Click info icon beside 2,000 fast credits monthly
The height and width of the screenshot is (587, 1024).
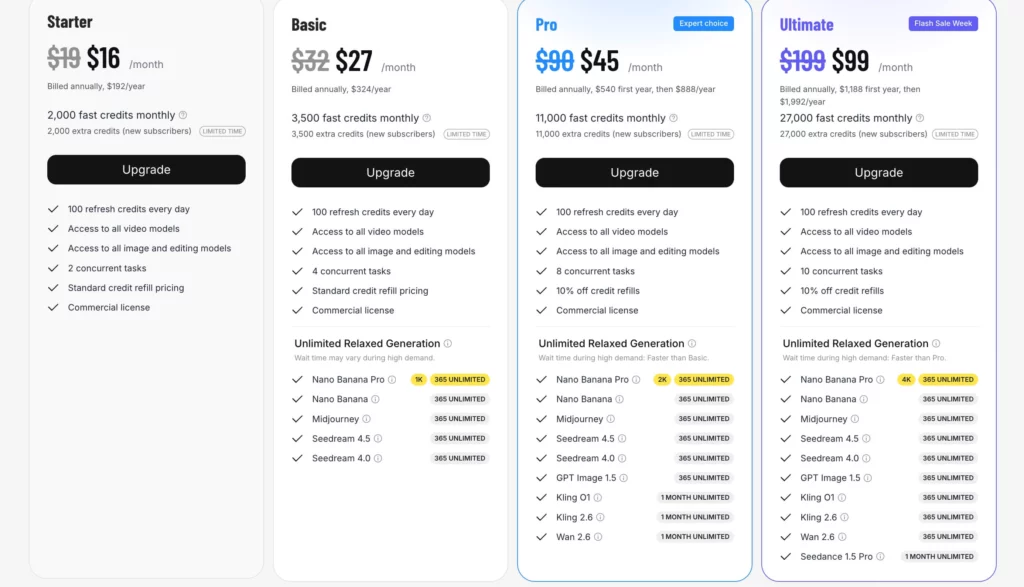click(183, 115)
